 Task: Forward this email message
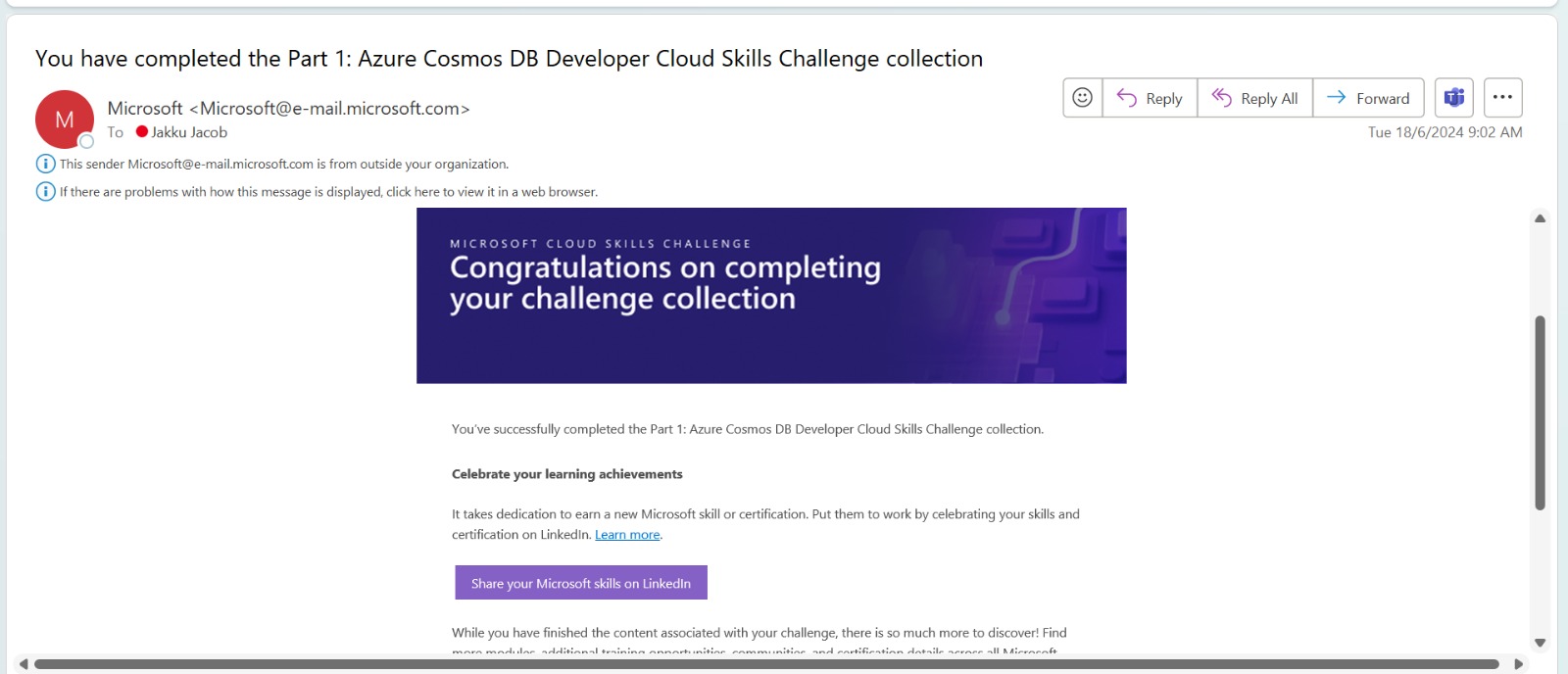tap(1368, 98)
